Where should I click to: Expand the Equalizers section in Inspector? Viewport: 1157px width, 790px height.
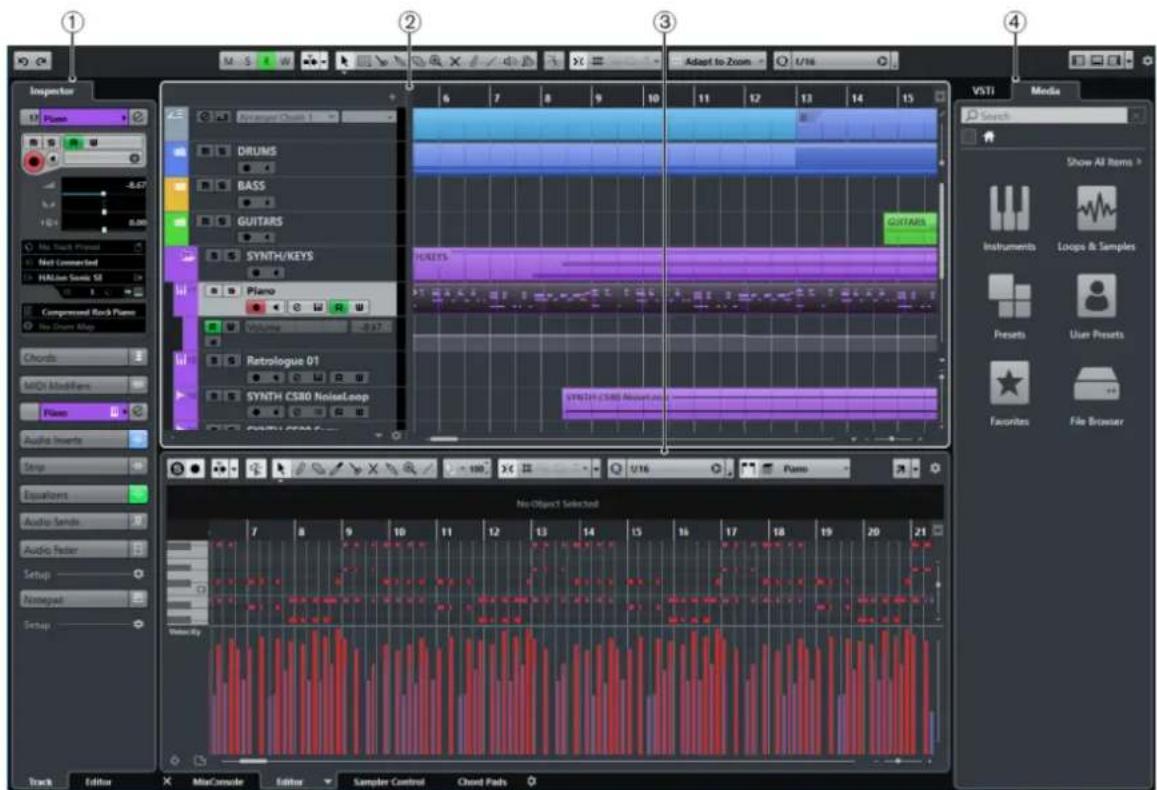coord(83,495)
